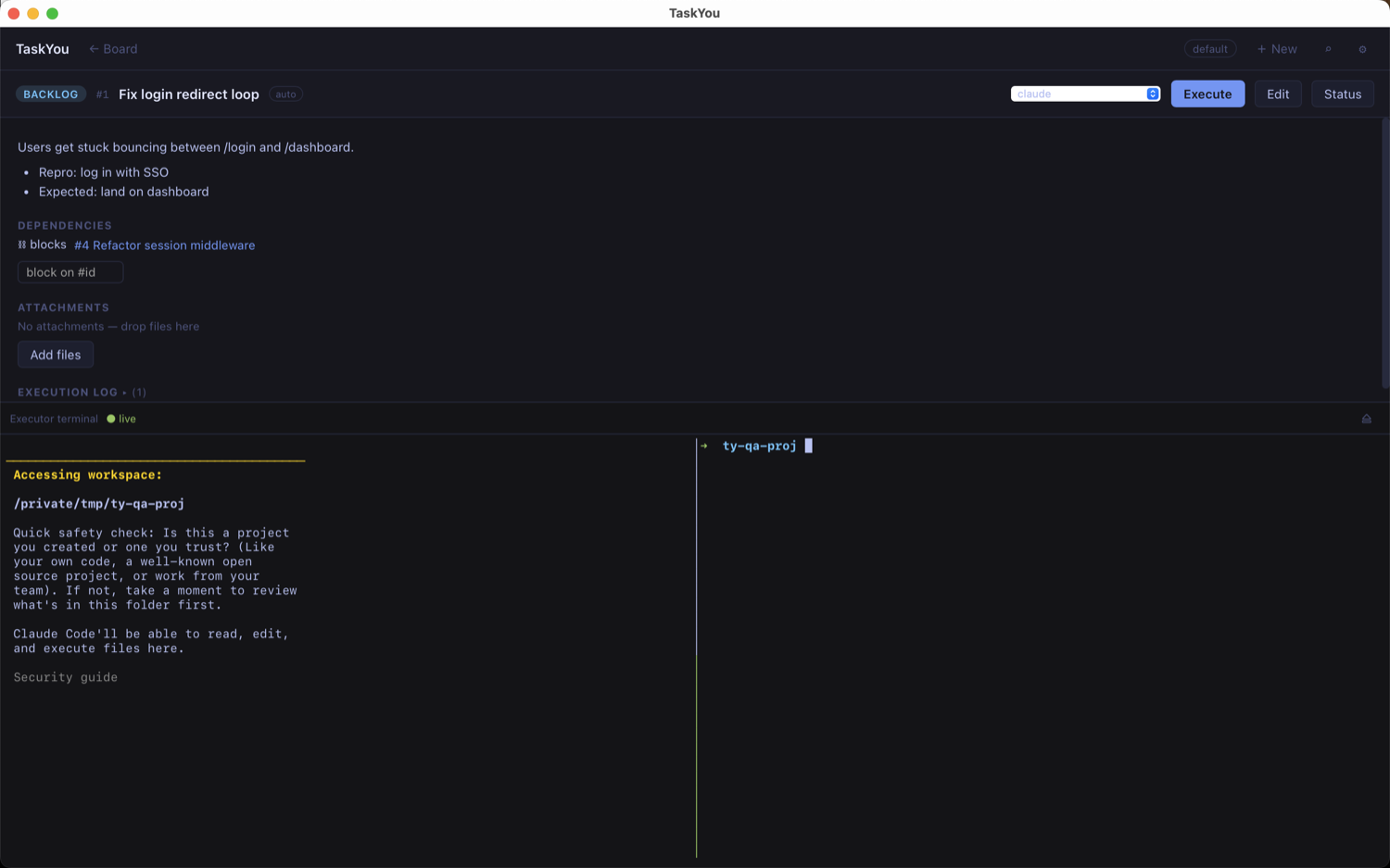Click the task detail vertical scrollbar

(1385, 254)
